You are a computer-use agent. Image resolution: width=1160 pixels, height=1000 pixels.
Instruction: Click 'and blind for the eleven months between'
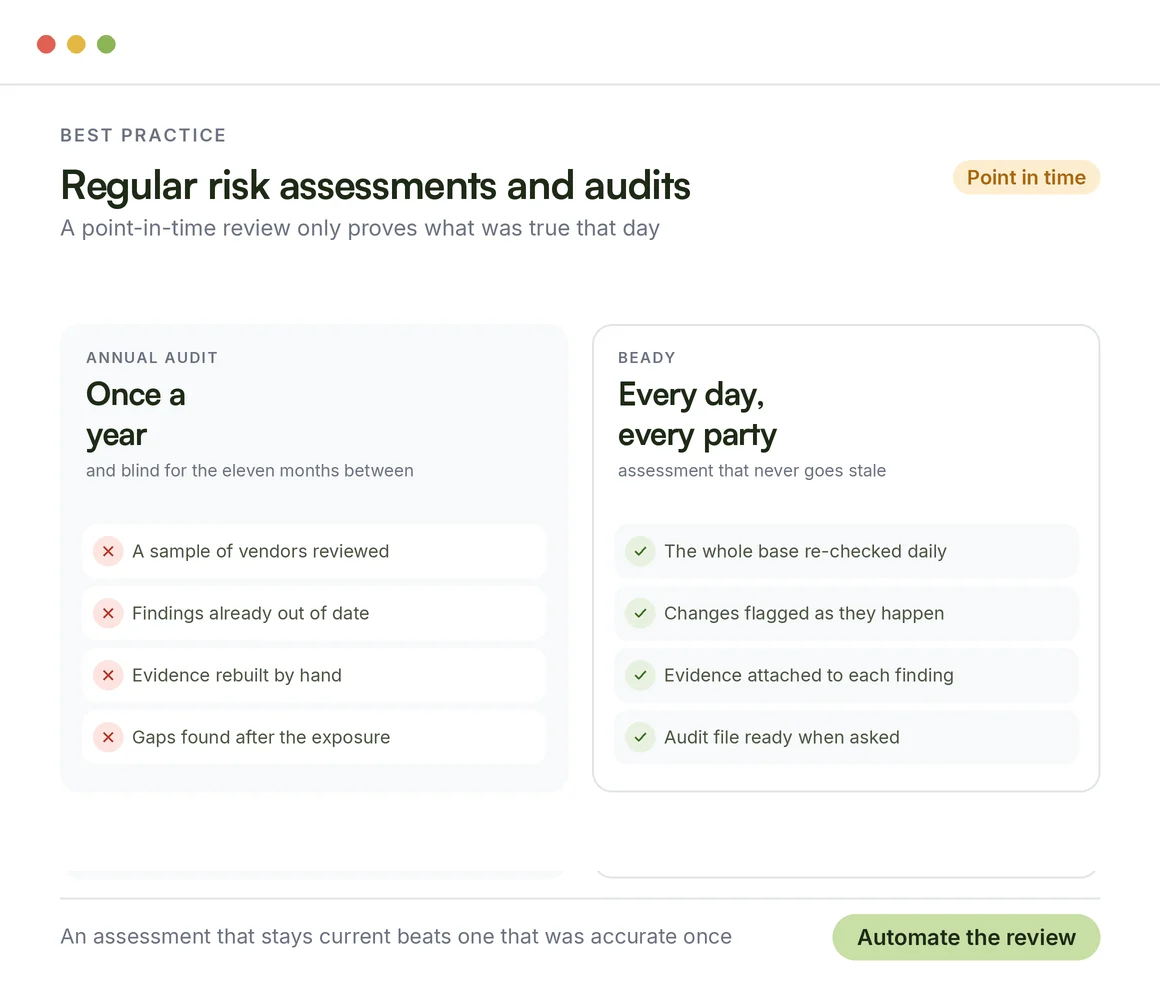(x=249, y=471)
